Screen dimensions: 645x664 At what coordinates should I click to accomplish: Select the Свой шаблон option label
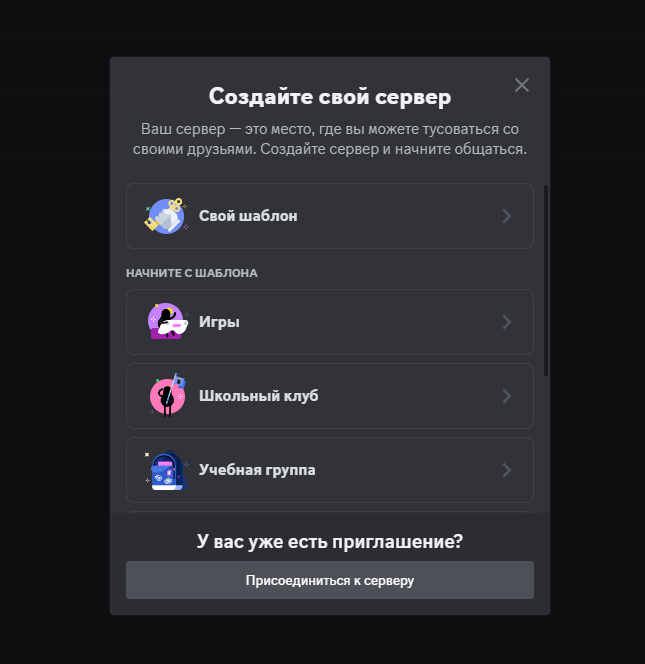[248, 216]
